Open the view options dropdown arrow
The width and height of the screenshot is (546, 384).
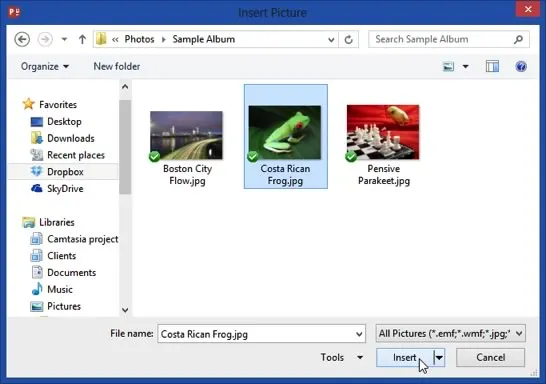[466, 66]
